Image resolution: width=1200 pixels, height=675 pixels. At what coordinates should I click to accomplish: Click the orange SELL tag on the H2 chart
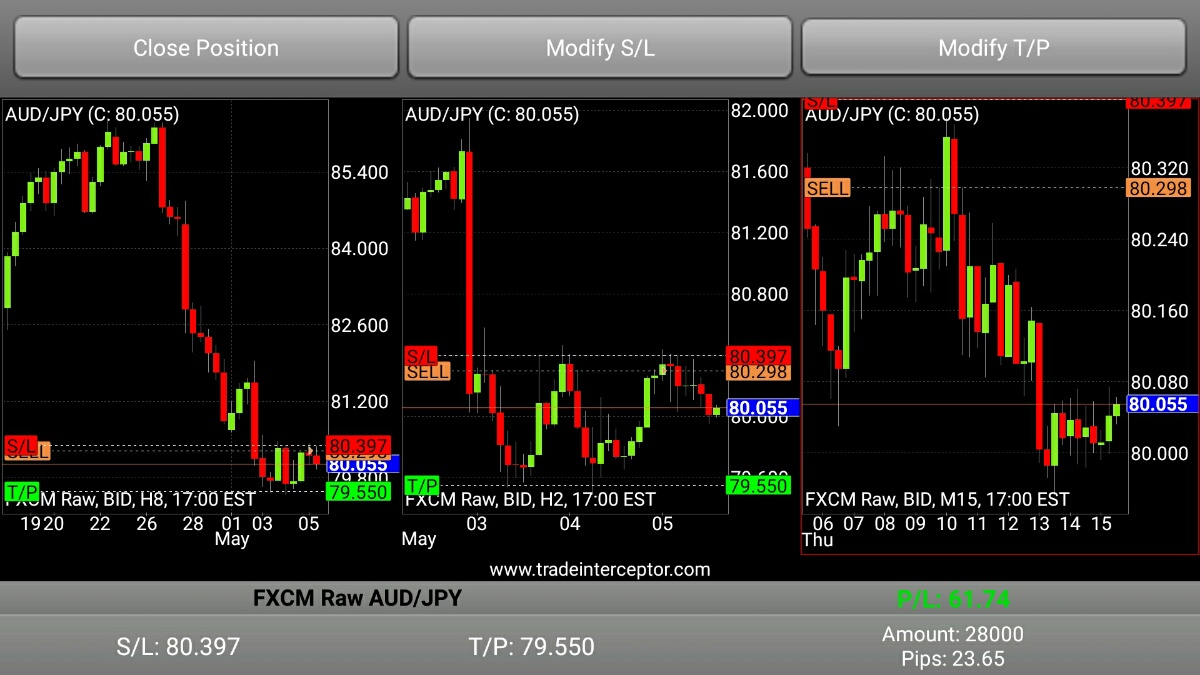tap(427, 372)
